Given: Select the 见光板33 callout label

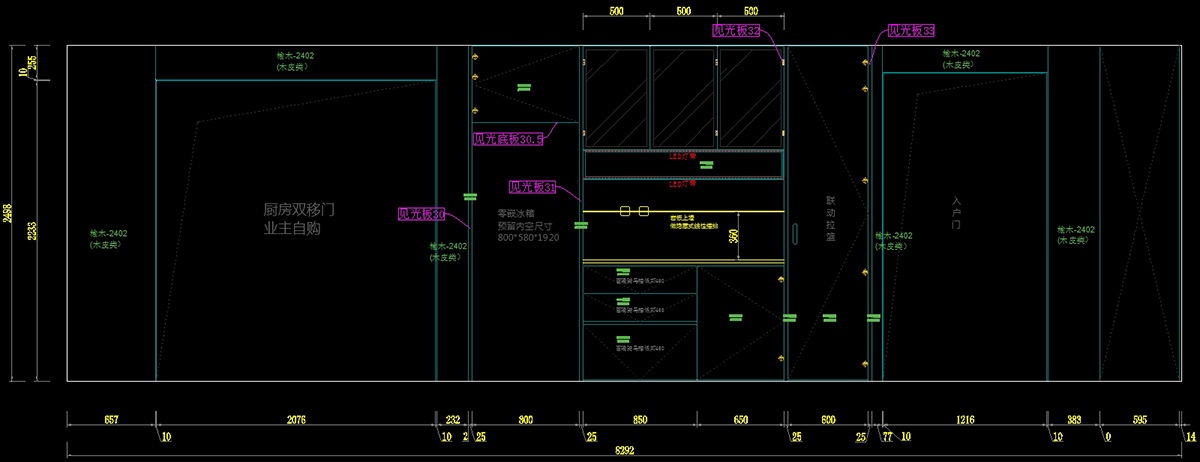Looking at the screenshot, I should (x=911, y=31).
